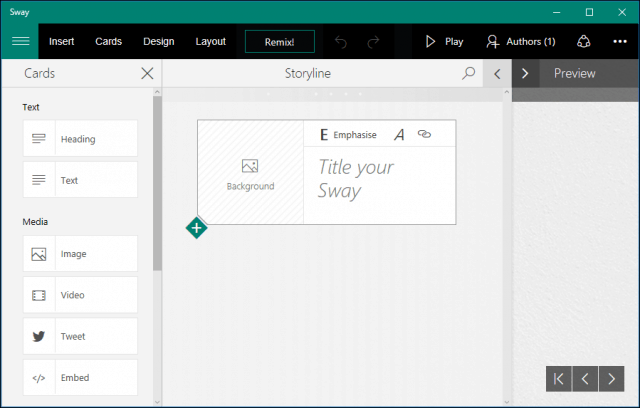Open the Insert menu

[62, 42]
